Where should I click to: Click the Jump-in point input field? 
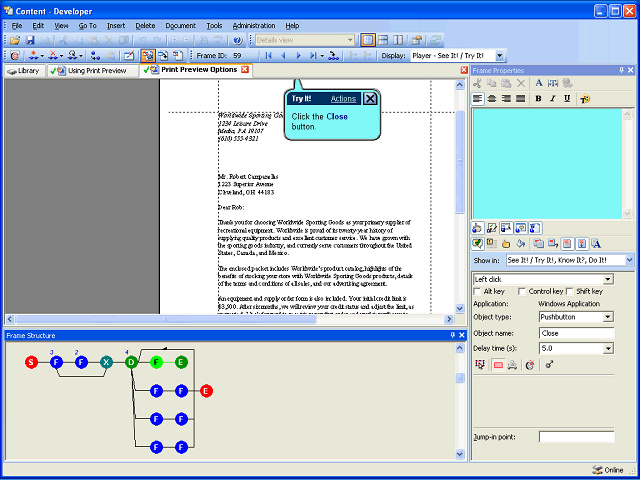576,437
